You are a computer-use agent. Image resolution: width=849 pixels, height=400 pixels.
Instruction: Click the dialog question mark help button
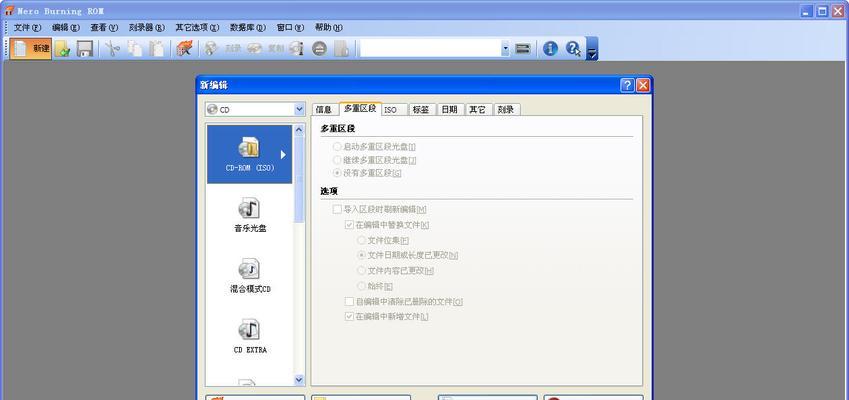[x=628, y=85]
